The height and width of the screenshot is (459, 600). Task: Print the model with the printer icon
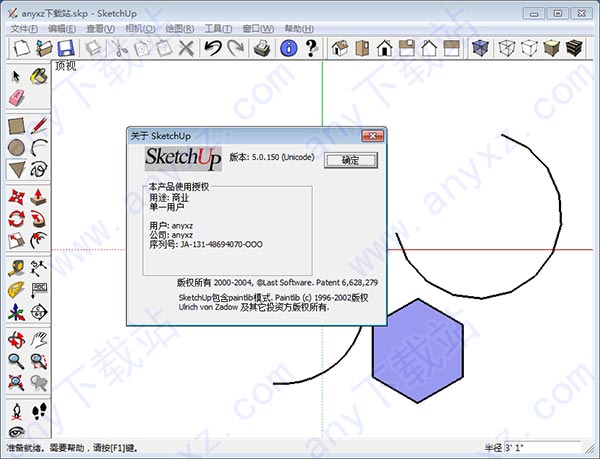coord(262,49)
